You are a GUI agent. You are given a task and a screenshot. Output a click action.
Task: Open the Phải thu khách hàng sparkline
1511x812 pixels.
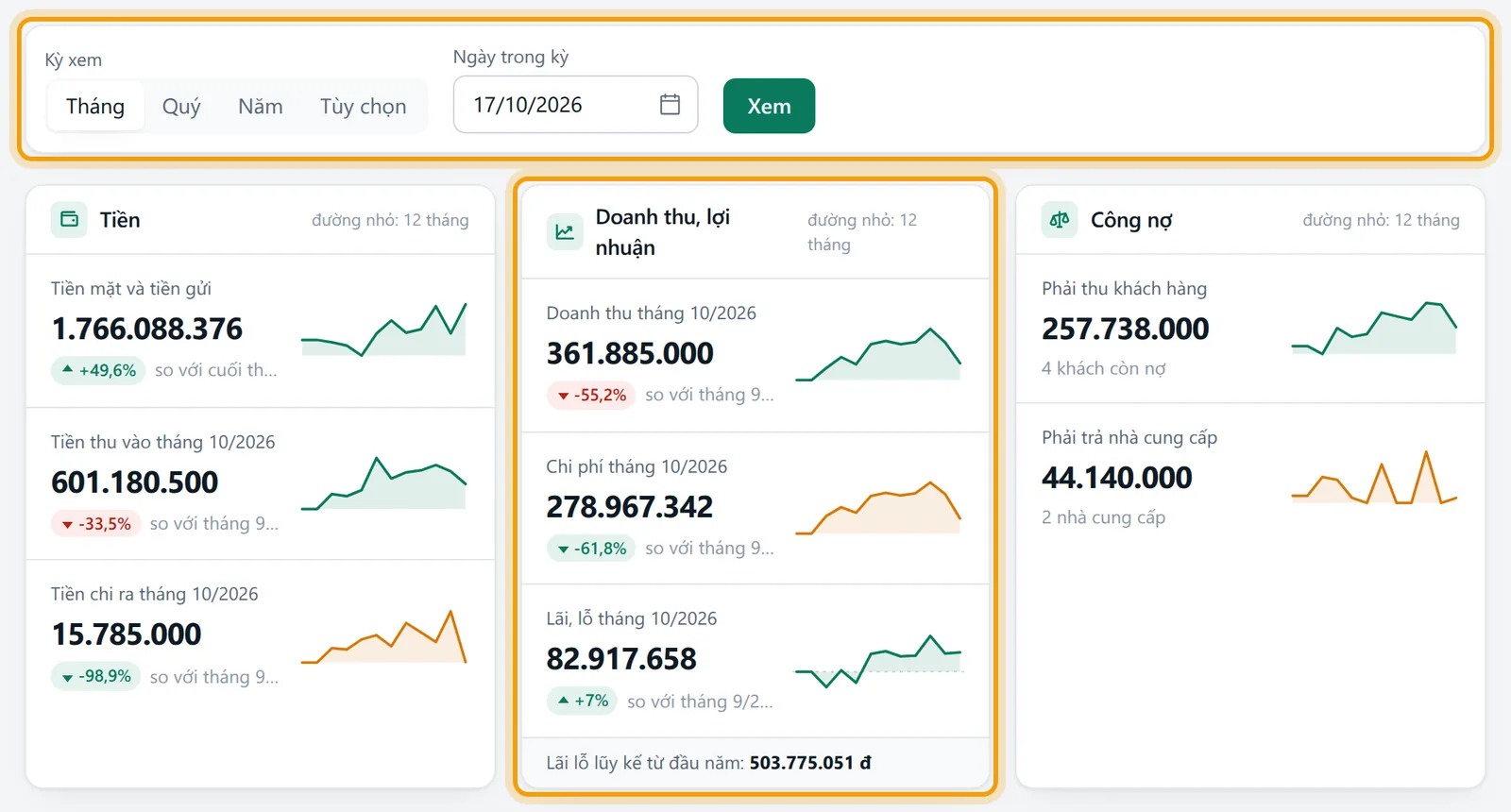[x=1374, y=329]
